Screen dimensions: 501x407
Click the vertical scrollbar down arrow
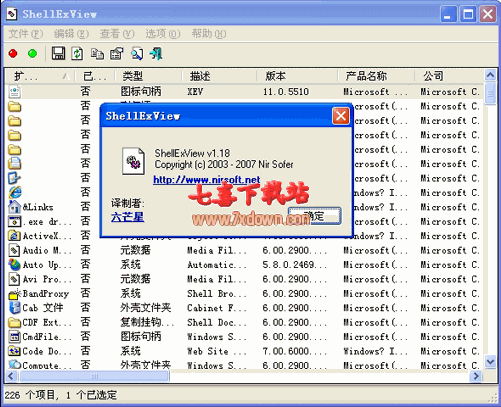tap(490, 361)
